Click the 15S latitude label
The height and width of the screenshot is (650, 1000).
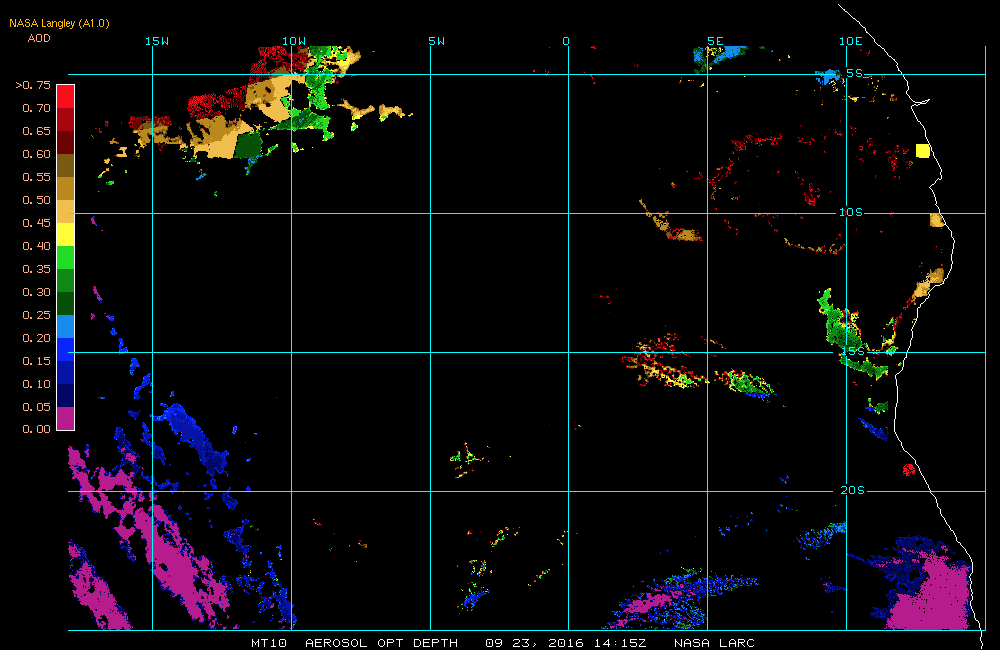853,351
